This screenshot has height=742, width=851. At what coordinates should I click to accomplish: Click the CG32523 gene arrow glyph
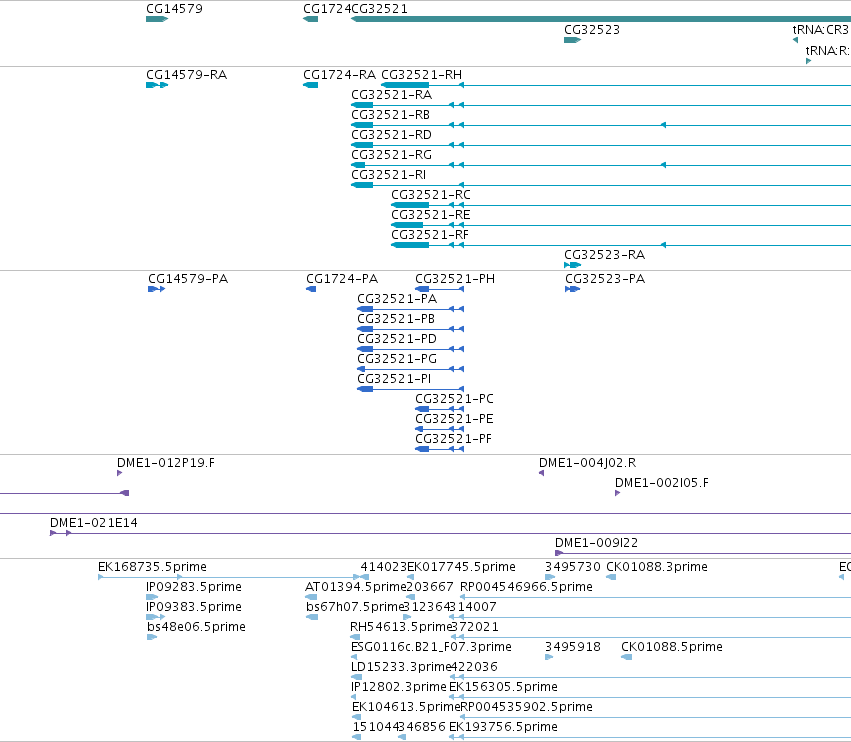click(x=573, y=40)
